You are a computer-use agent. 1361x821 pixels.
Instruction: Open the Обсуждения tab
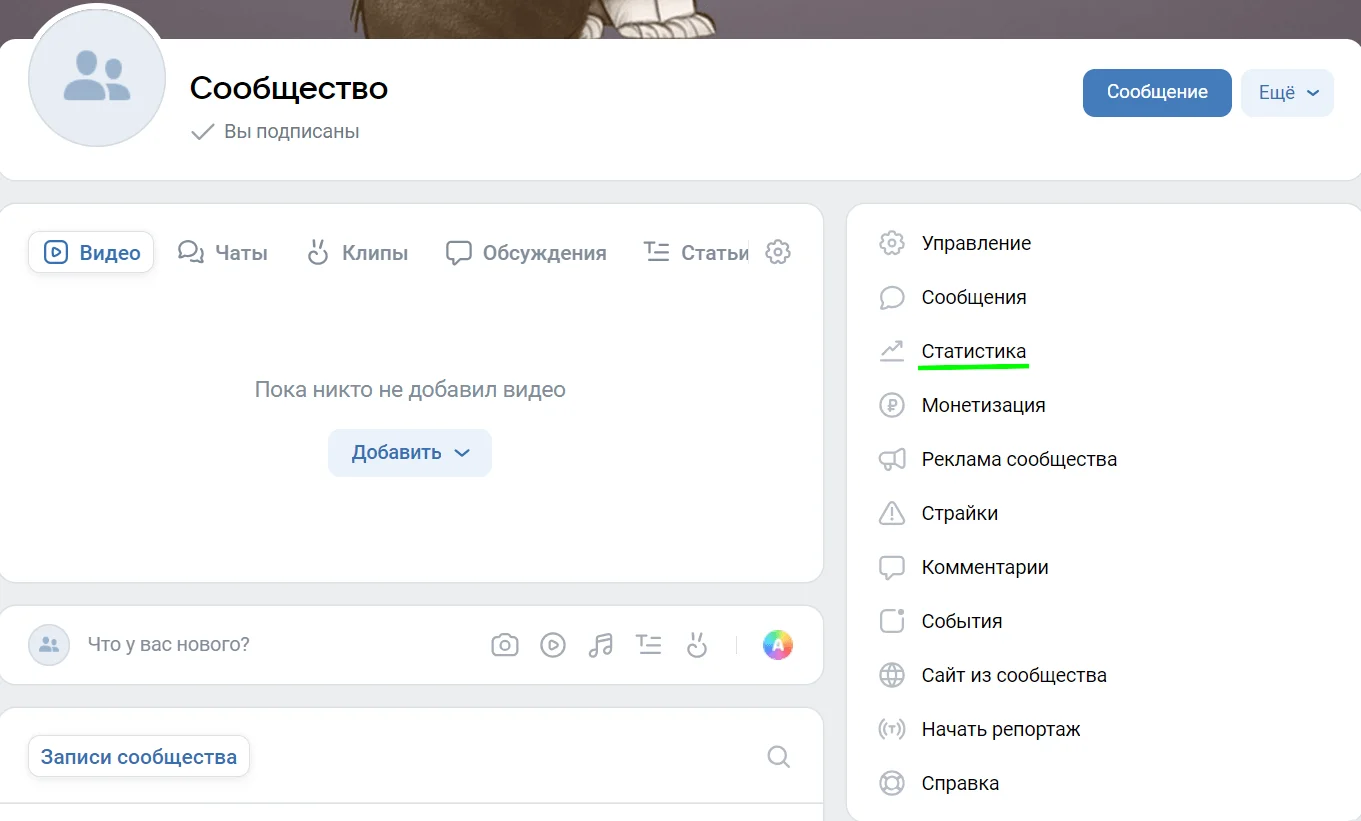(x=526, y=253)
